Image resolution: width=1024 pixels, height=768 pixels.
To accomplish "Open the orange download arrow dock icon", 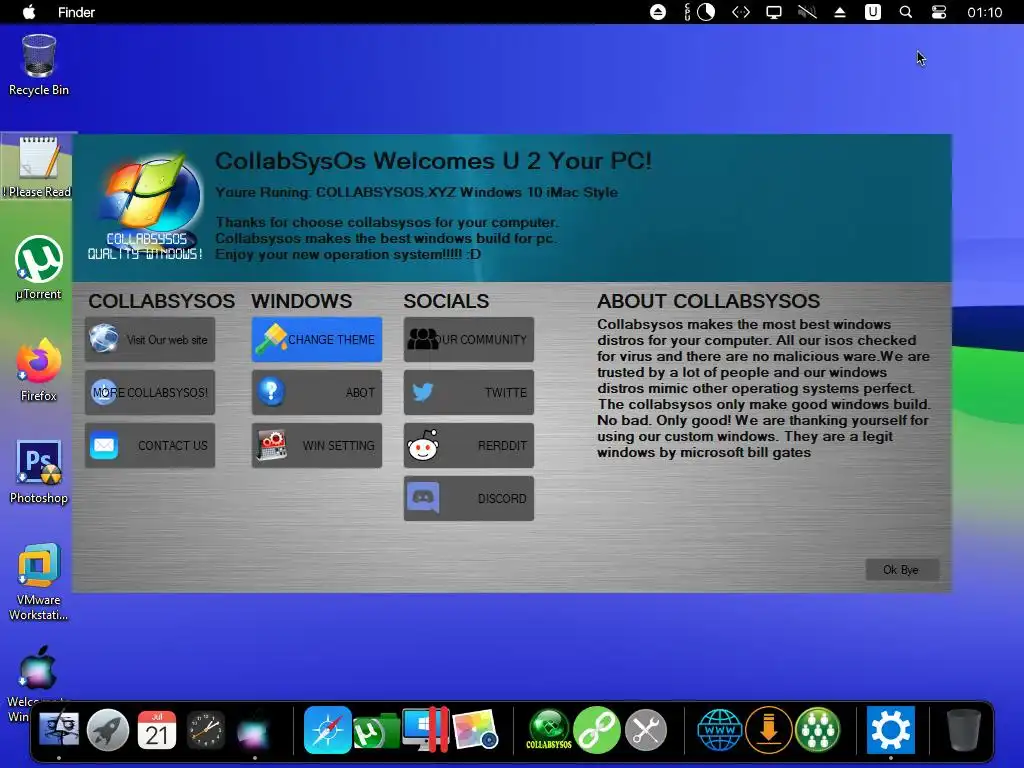I will click(x=769, y=729).
